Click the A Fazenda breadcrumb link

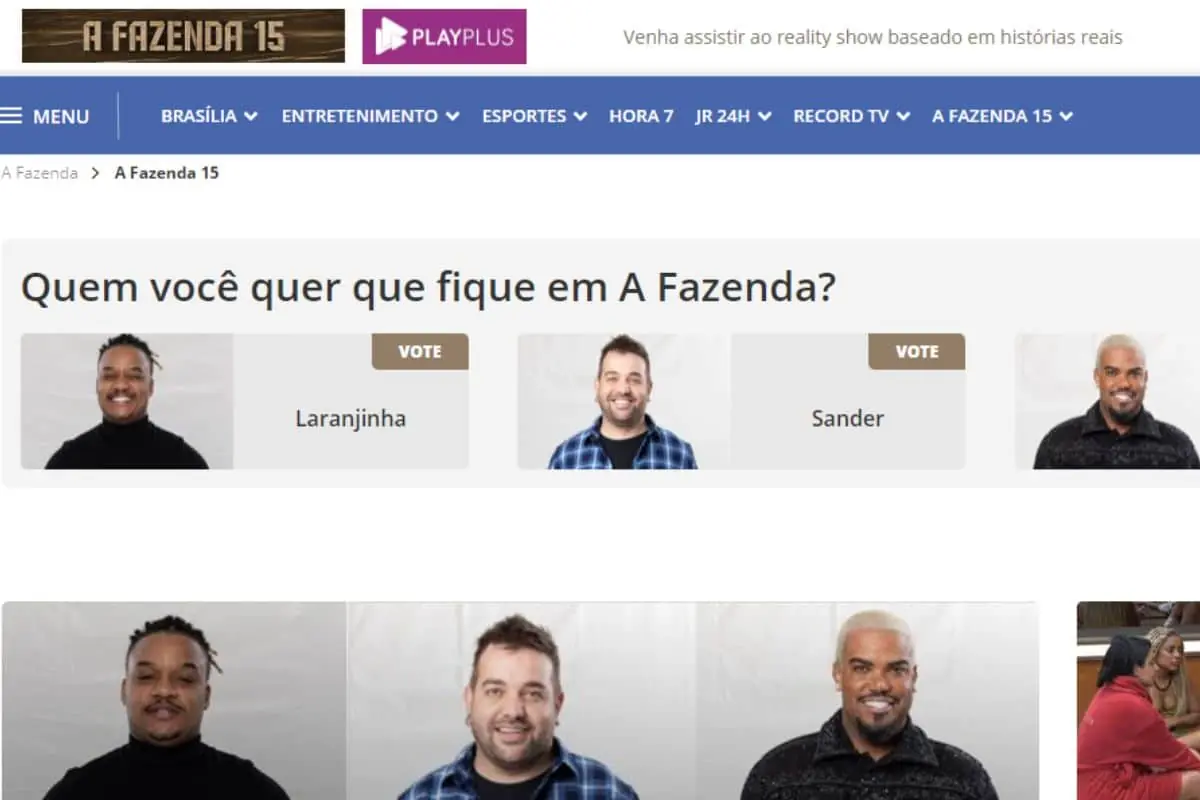tap(39, 173)
